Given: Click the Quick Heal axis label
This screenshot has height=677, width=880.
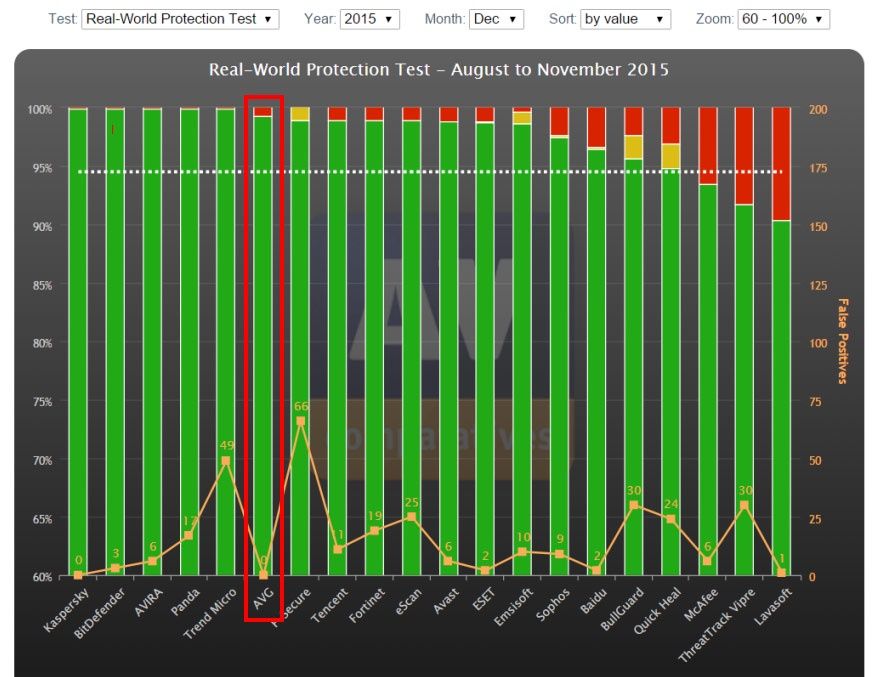Looking at the screenshot, I should [x=657, y=611].
